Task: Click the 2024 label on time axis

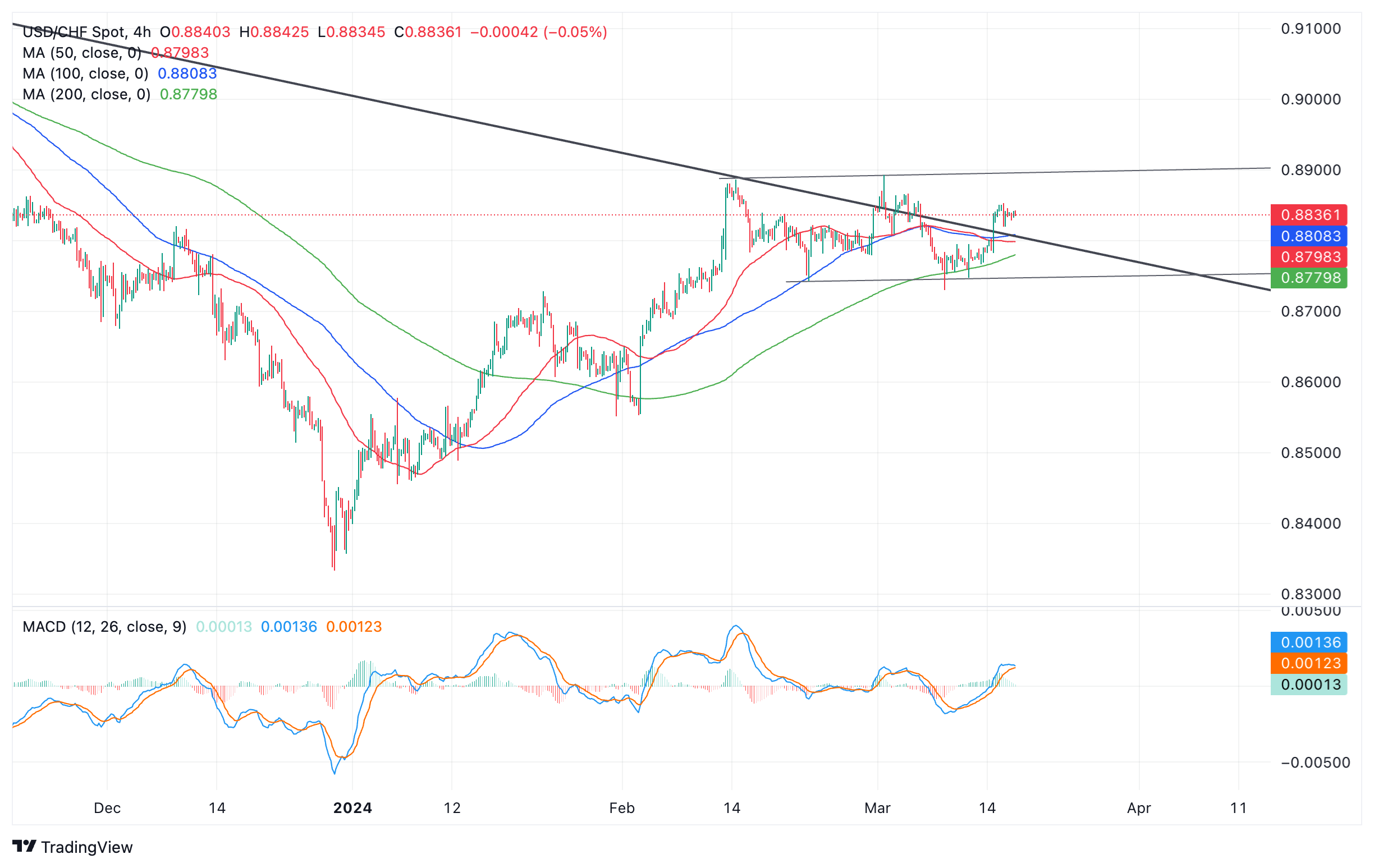Action: (x=352, y=808)
